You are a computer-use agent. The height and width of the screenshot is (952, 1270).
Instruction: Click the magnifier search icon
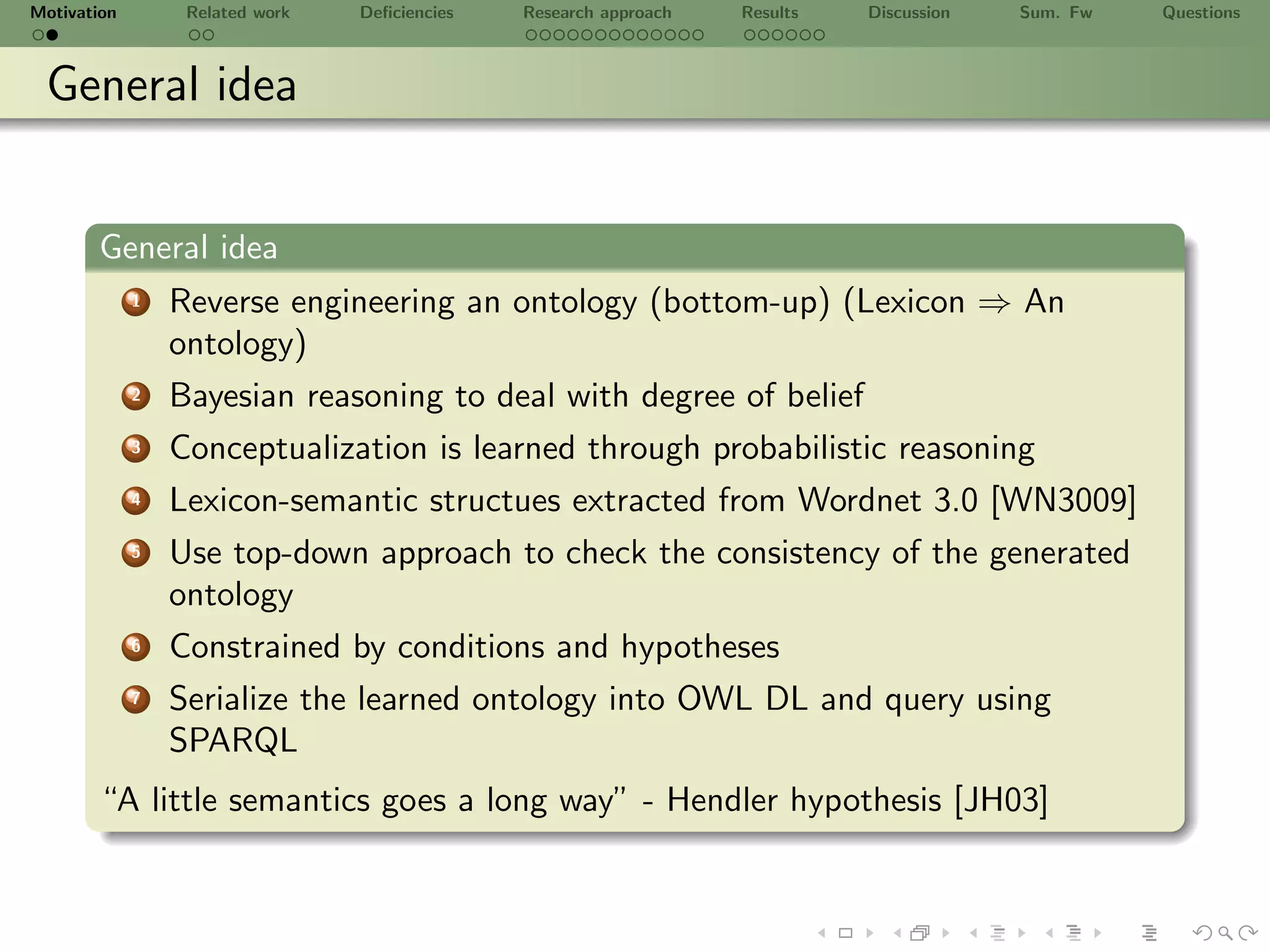click(x=1225, y=933)
